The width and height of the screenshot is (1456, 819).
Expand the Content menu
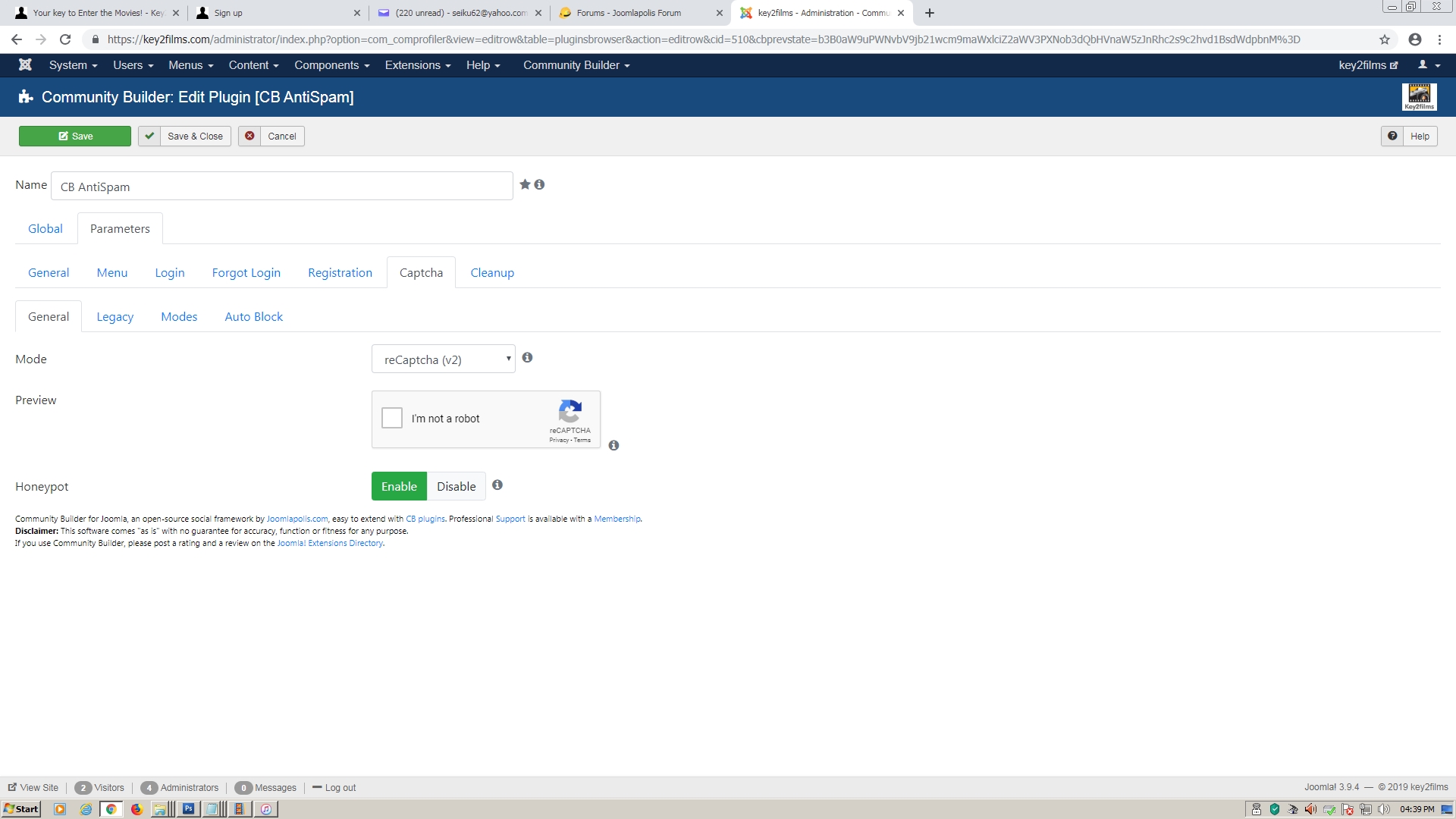(x=253, y=65)
